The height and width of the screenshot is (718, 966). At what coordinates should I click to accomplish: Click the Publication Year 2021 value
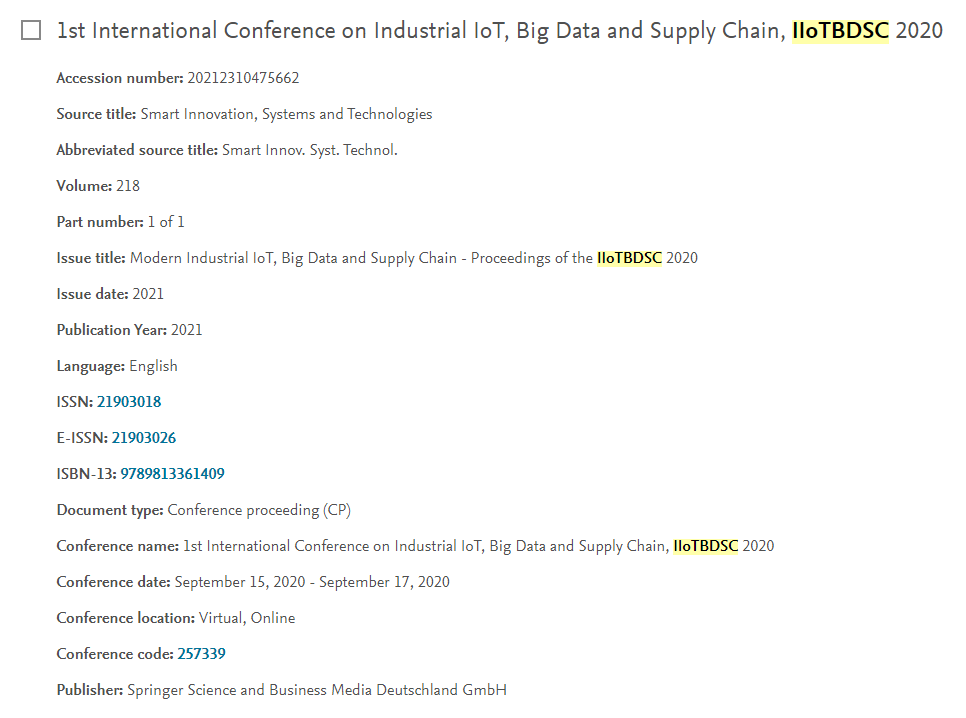tap(187, 330)
